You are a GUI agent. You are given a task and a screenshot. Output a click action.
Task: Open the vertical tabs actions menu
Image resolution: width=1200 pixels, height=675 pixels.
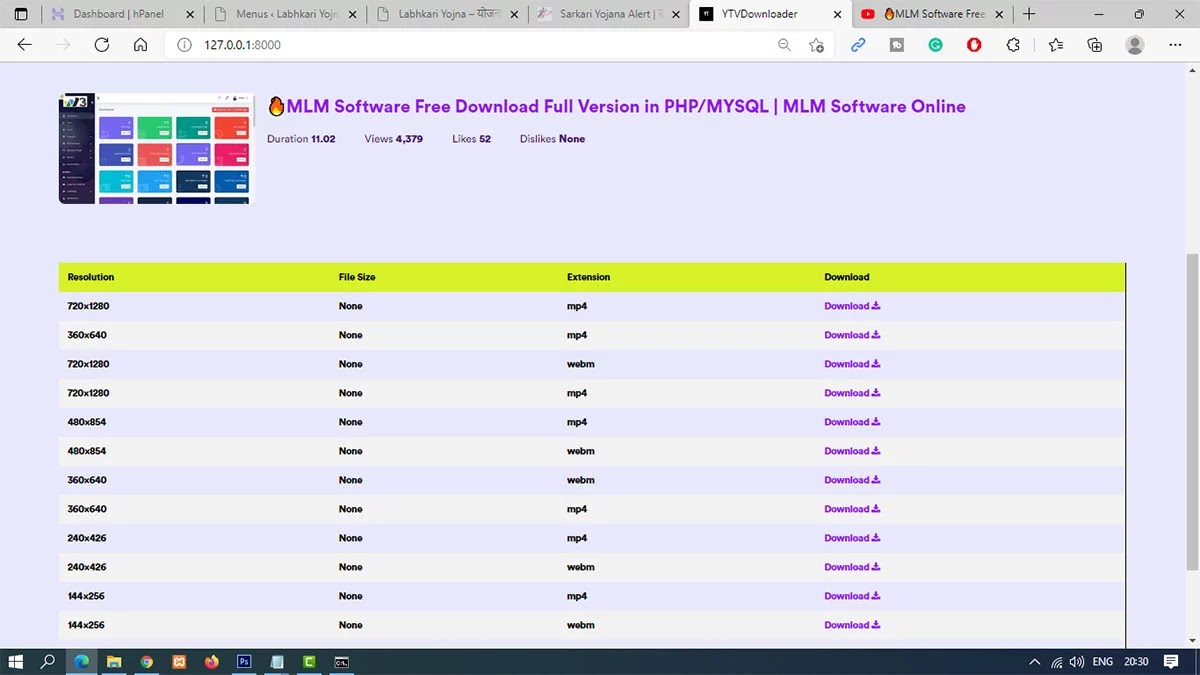point(21,14)
